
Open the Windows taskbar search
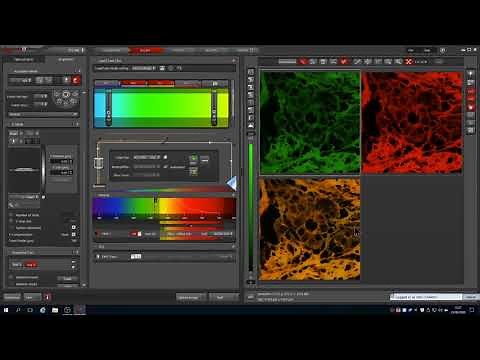(18, 310)
